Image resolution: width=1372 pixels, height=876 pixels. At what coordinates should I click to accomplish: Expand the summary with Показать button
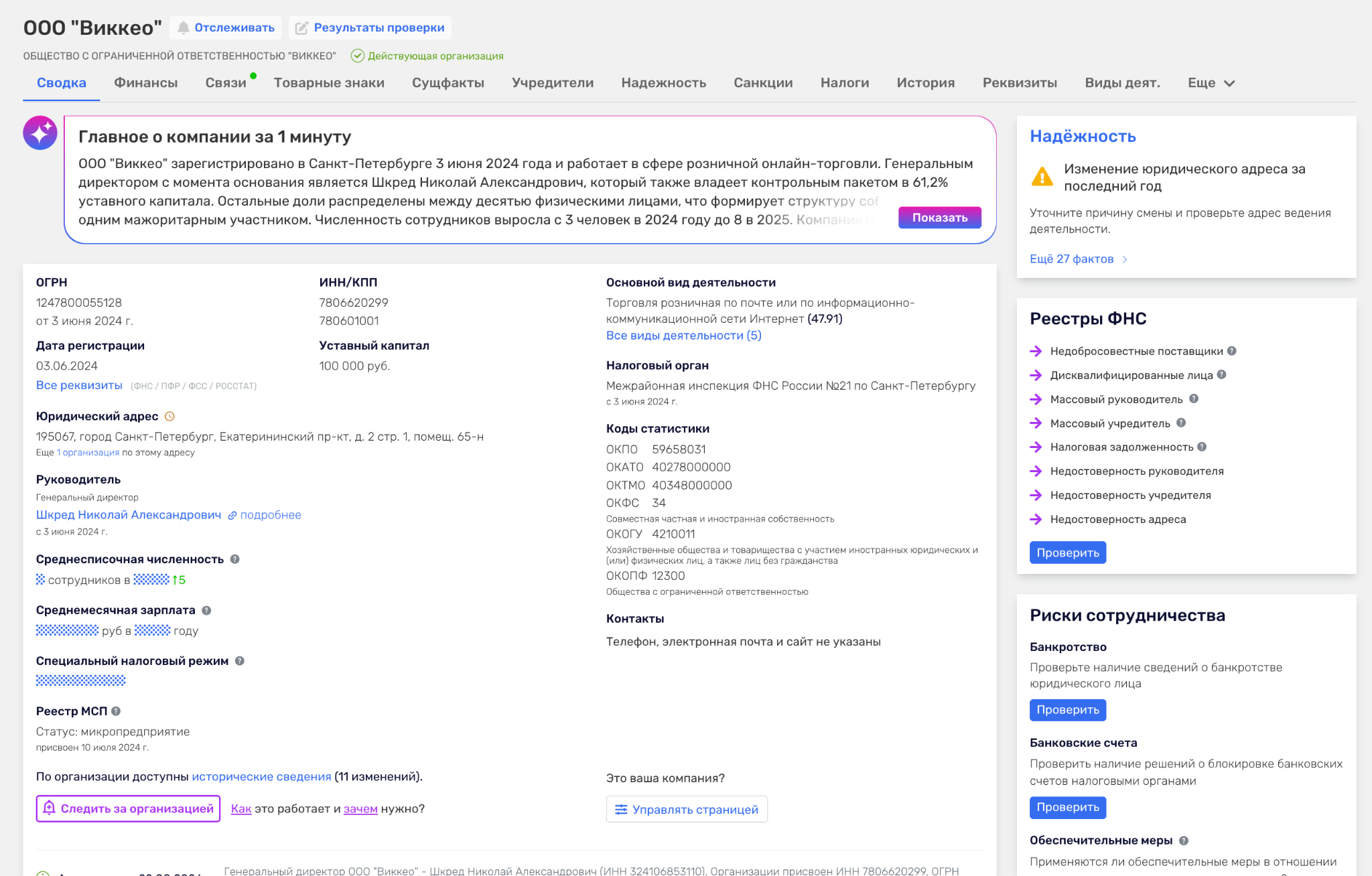pyautogui.click(x=939, y=218)
